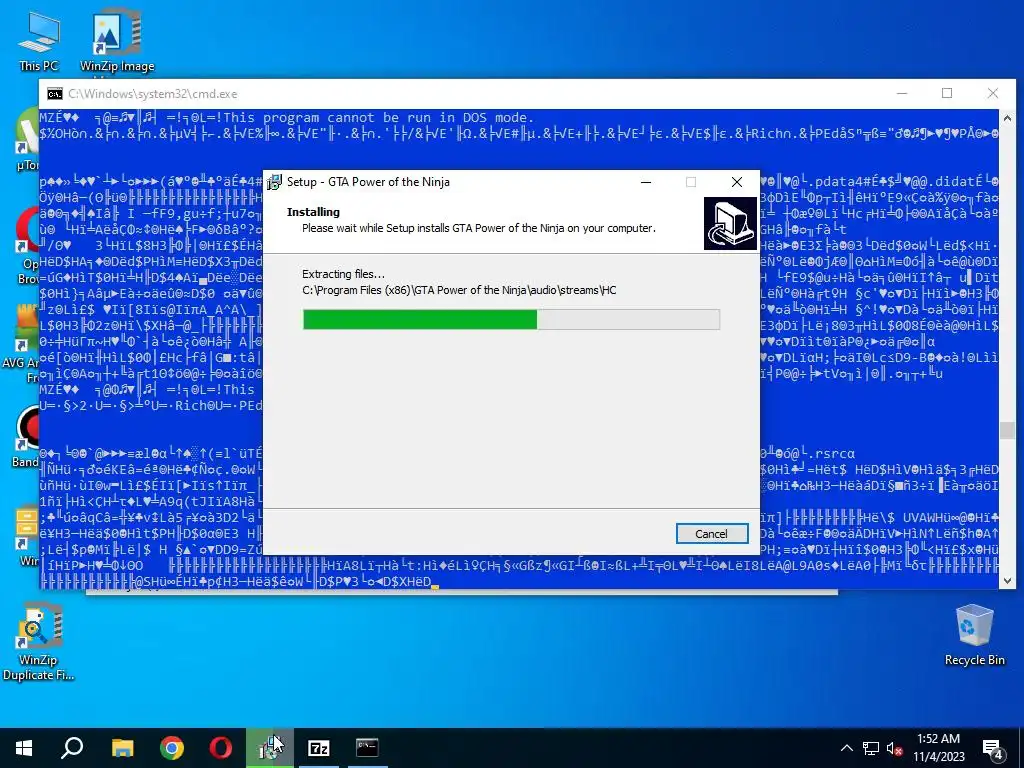The height and width of the screenshot is (768, 1024).
Task: Cancel the GTA Power of the Ninja installation
Action: coord(711,534)
